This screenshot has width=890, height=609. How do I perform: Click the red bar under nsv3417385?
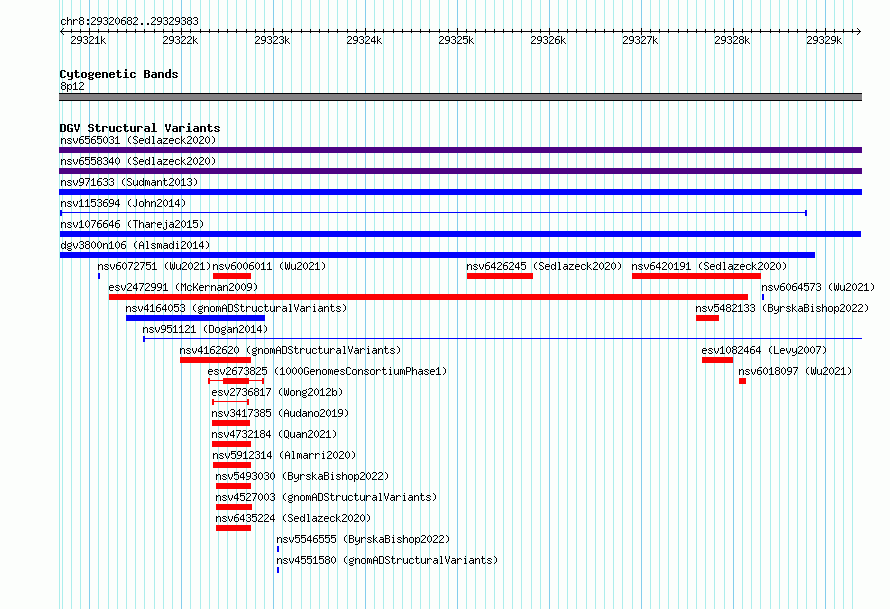pos(231,423)
